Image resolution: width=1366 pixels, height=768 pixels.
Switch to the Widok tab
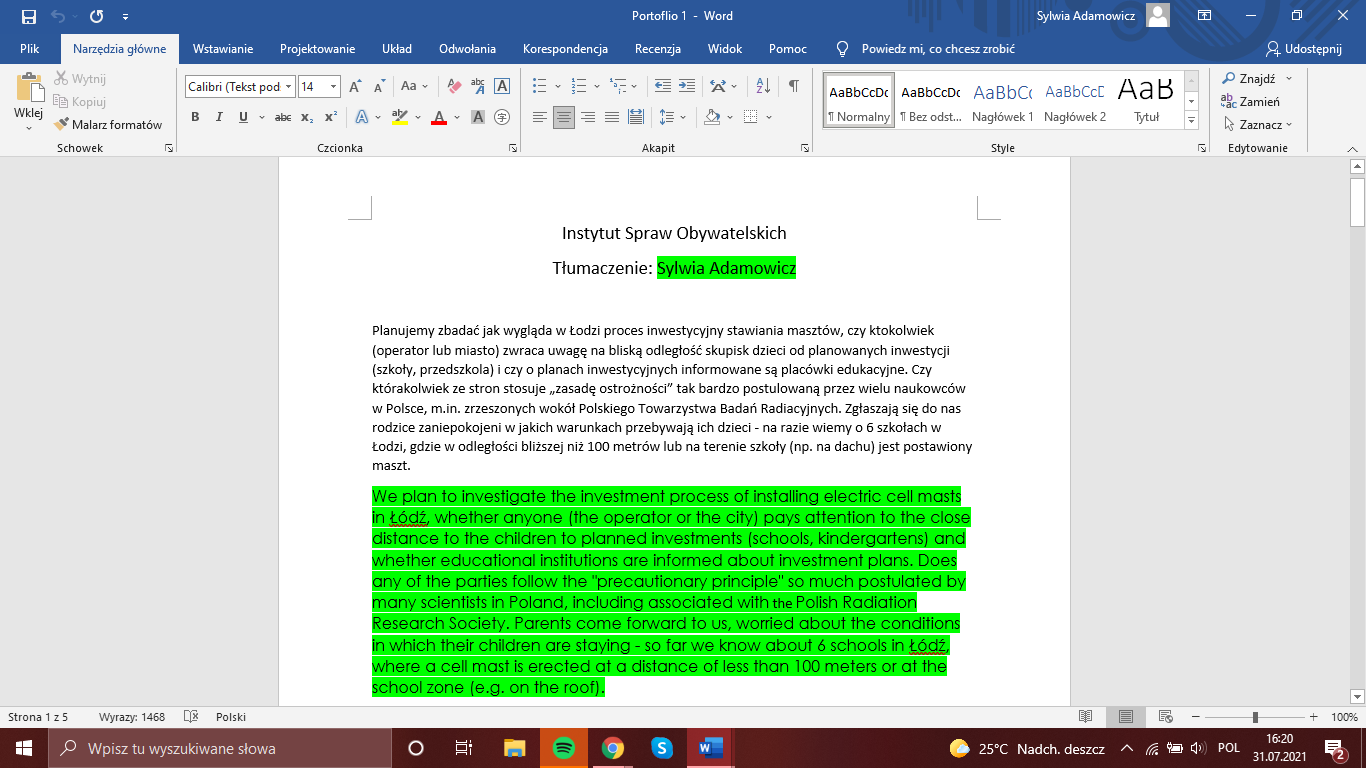[x=725, y=48]
